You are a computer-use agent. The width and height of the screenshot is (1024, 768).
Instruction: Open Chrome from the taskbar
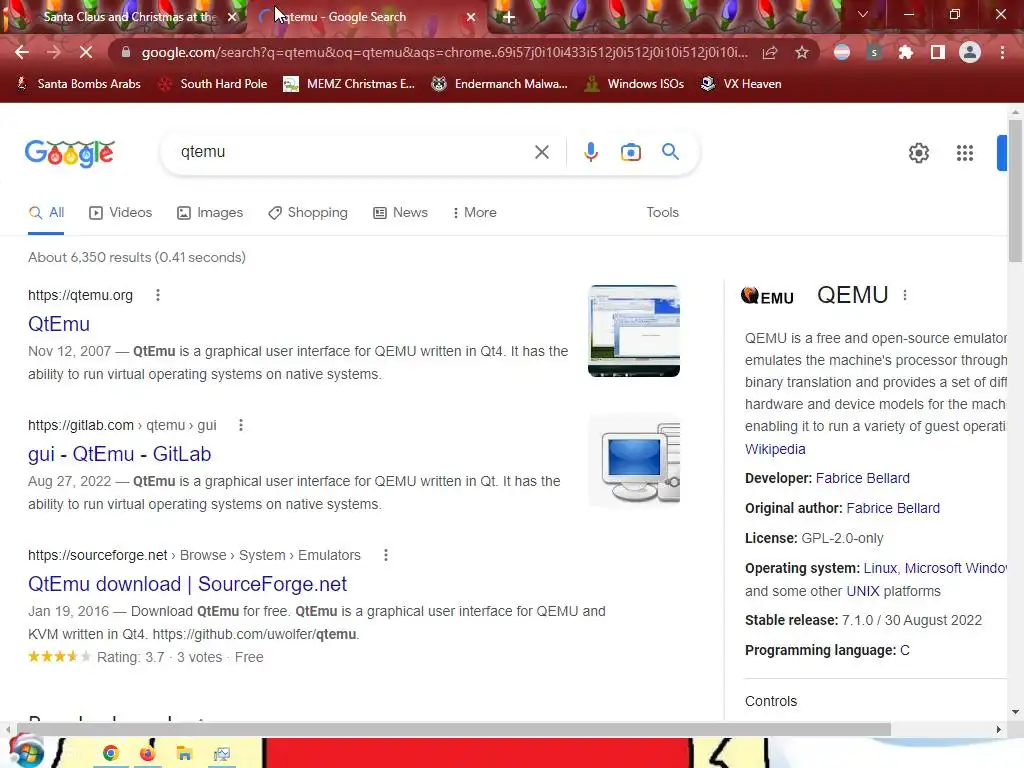(x=110, y=754)
